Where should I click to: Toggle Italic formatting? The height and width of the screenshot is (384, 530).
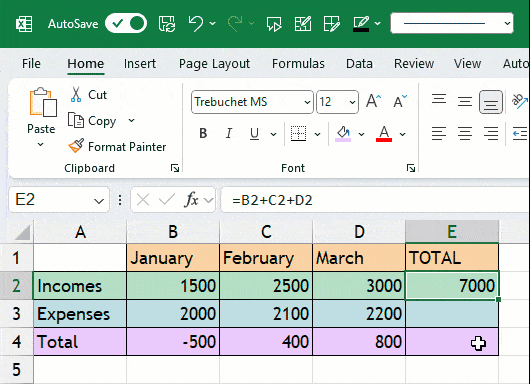pos(229,134)
